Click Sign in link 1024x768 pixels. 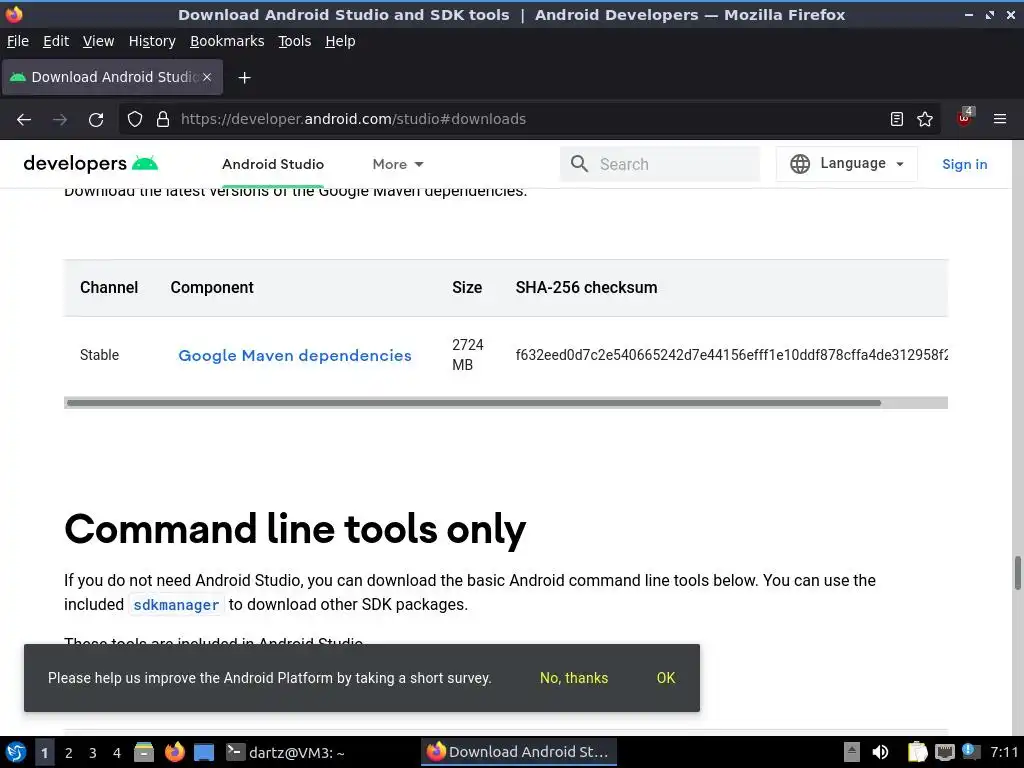tap(965, 164)
